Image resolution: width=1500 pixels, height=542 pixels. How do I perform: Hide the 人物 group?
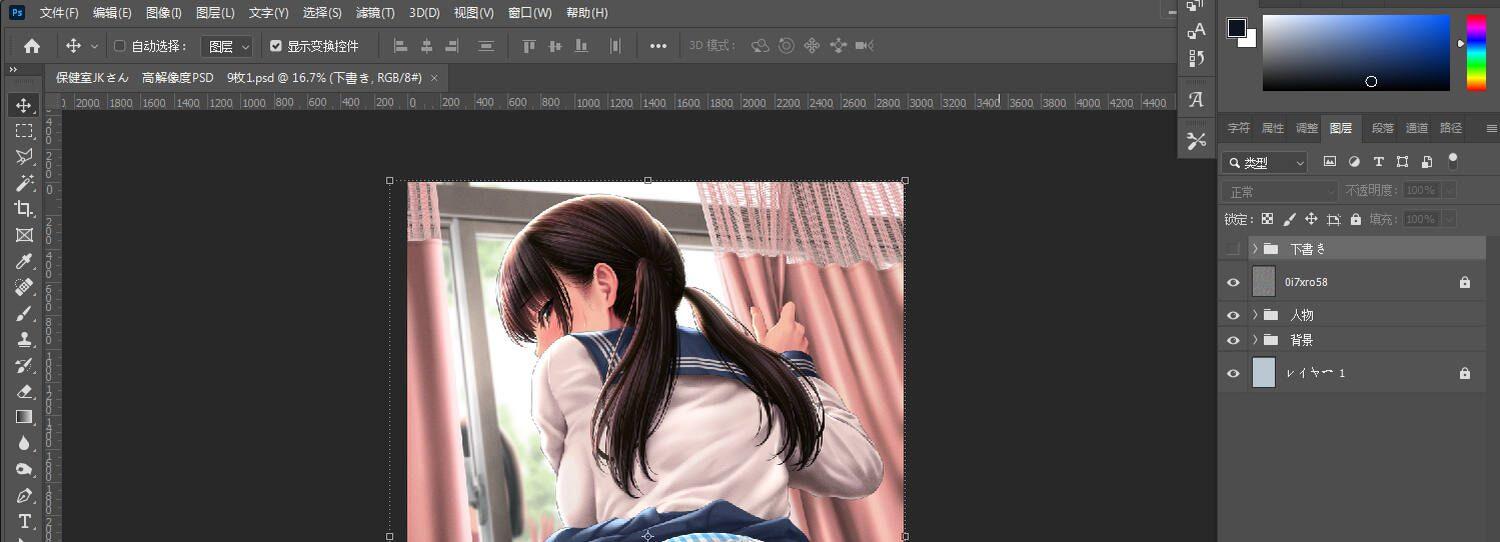[1233, 315]
